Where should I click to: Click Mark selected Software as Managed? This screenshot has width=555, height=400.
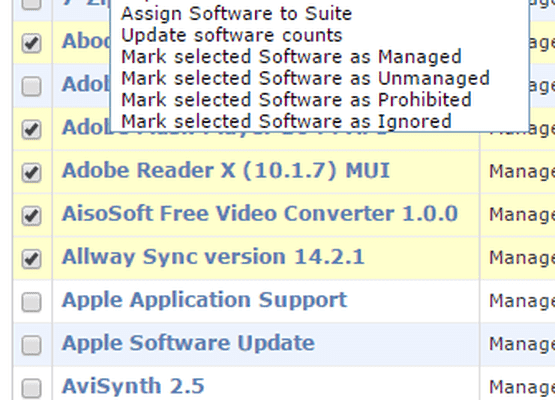click(291, 57)
